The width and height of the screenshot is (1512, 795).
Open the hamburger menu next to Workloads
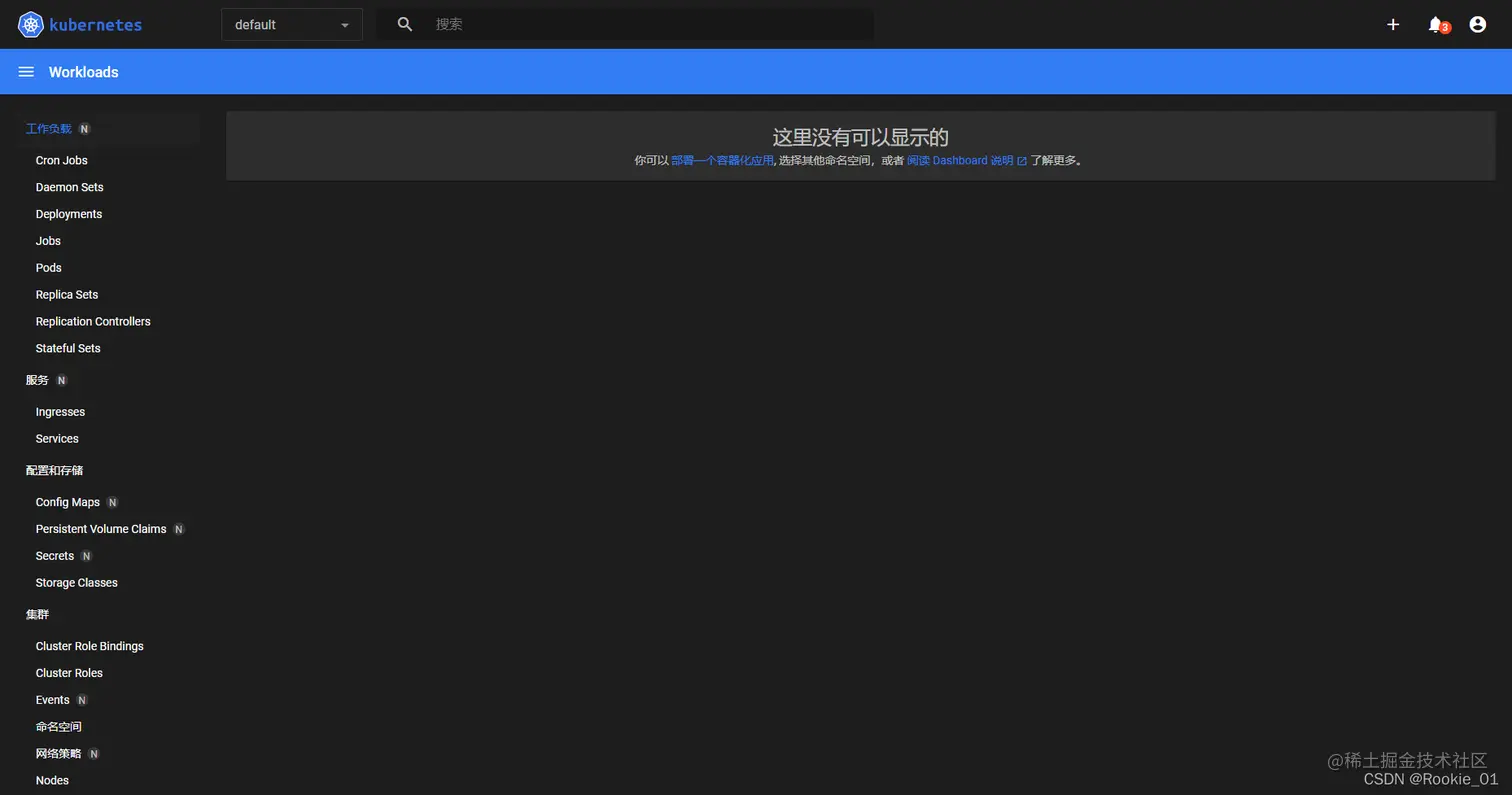(26, 71)
